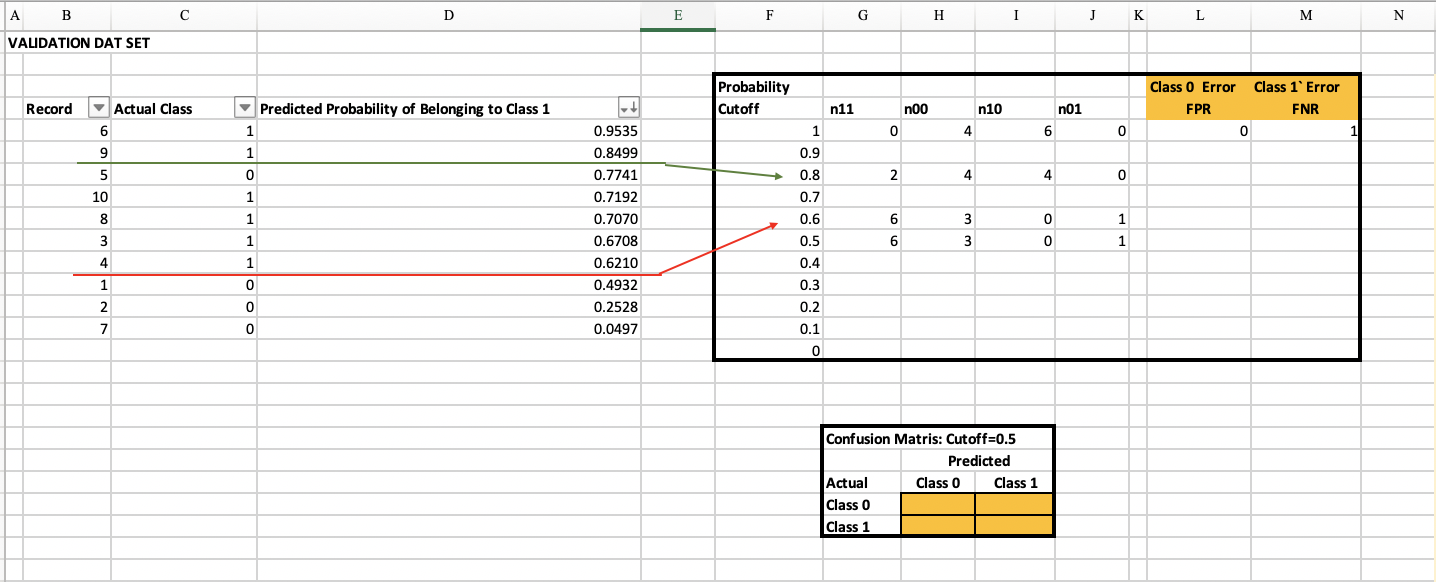Select the cutoff value 0.5 cell
This screenshot has height=582, width=1436.
[770, 240]
